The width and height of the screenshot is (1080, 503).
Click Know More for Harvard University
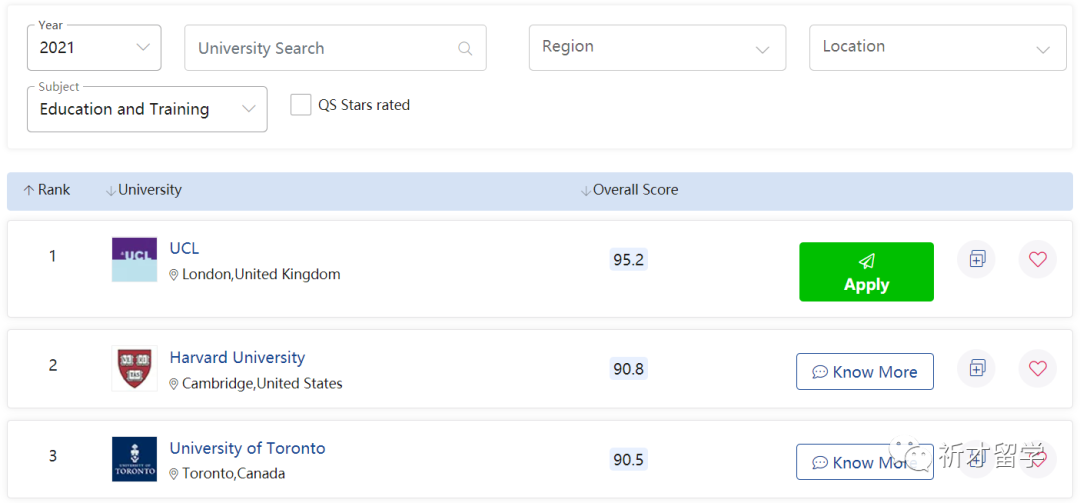pyautogui.click(x=865, y=372)
